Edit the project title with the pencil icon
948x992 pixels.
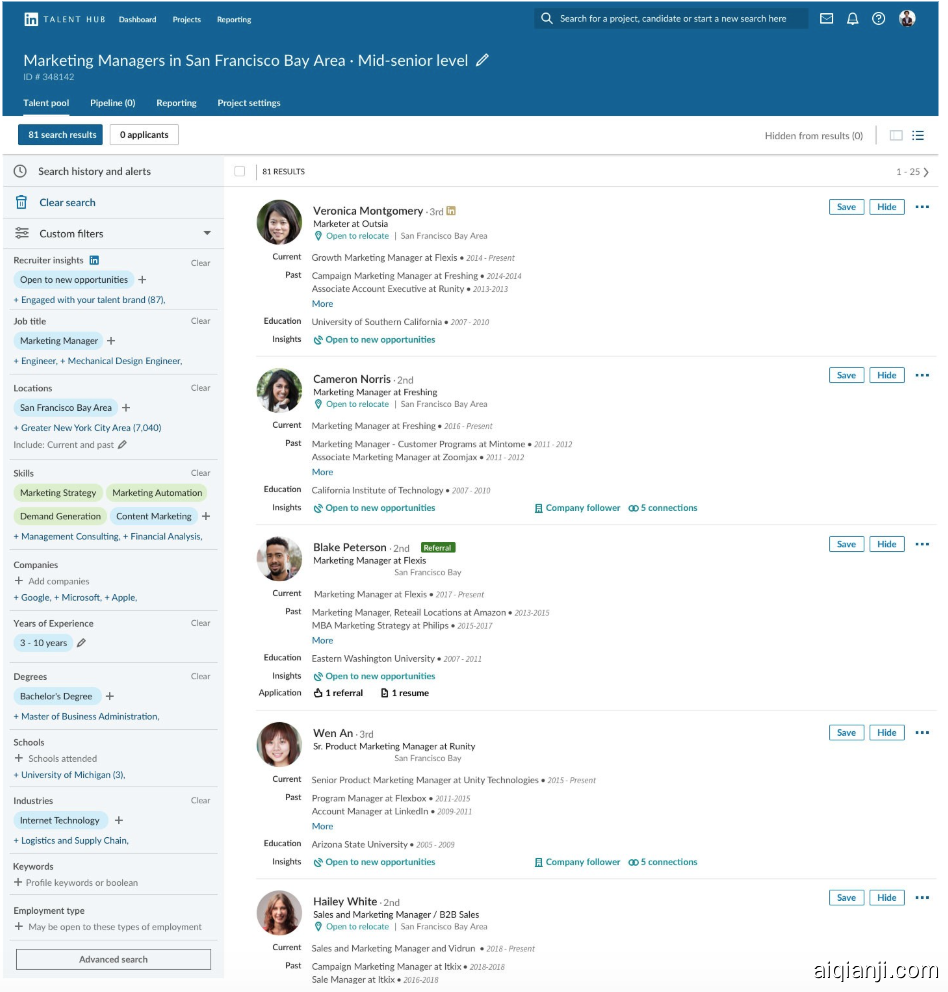pyautogui.click(x=483, y=60)
